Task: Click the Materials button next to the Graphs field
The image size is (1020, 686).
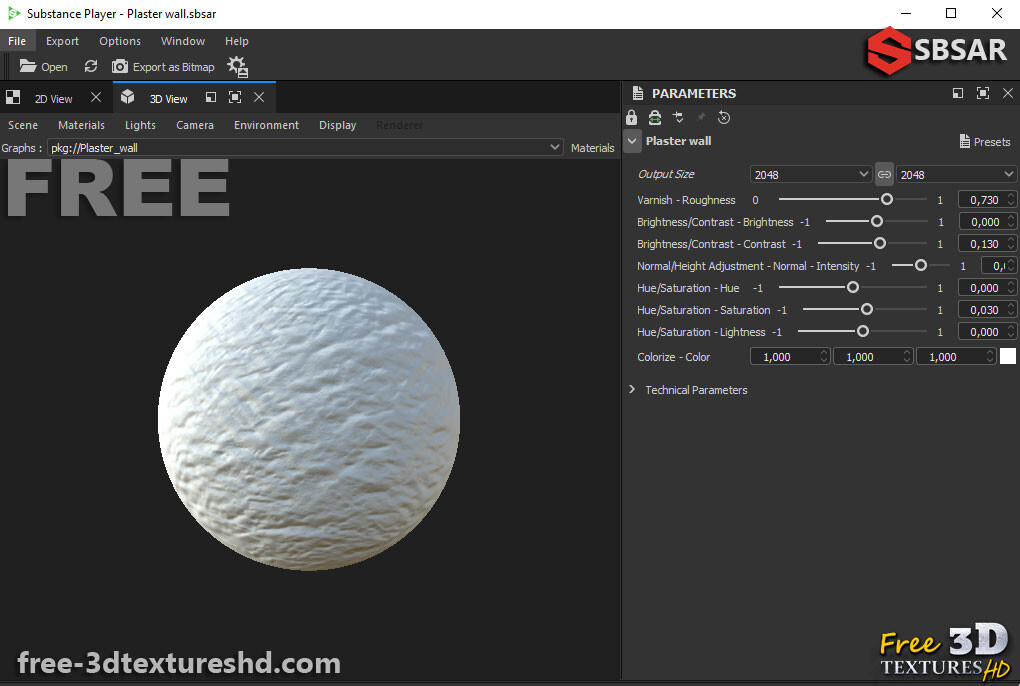Action: point(592,147)
